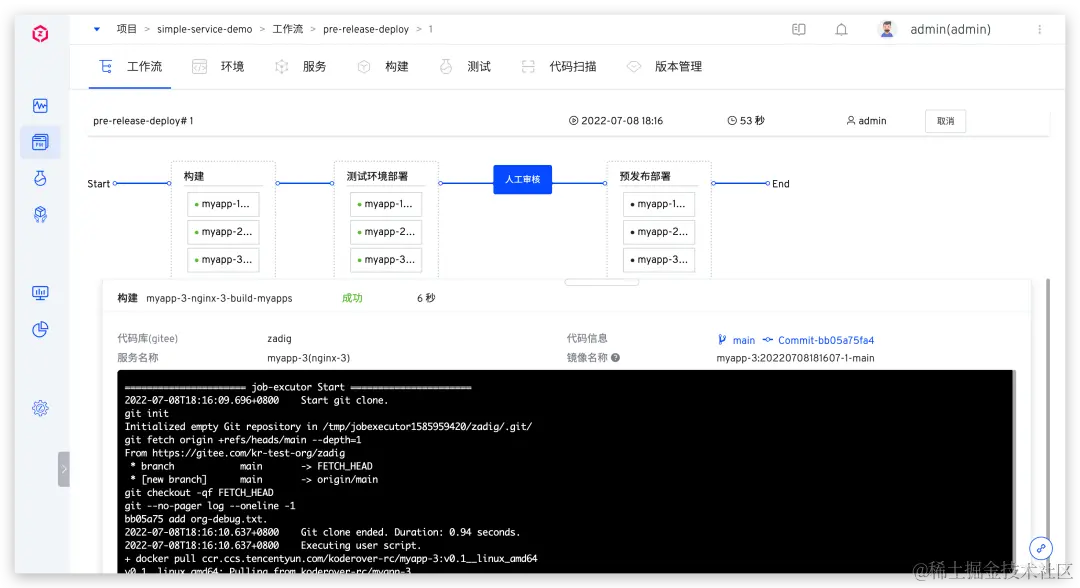Expand the breadcrumb dropdown triangle

tap(96, 29)
